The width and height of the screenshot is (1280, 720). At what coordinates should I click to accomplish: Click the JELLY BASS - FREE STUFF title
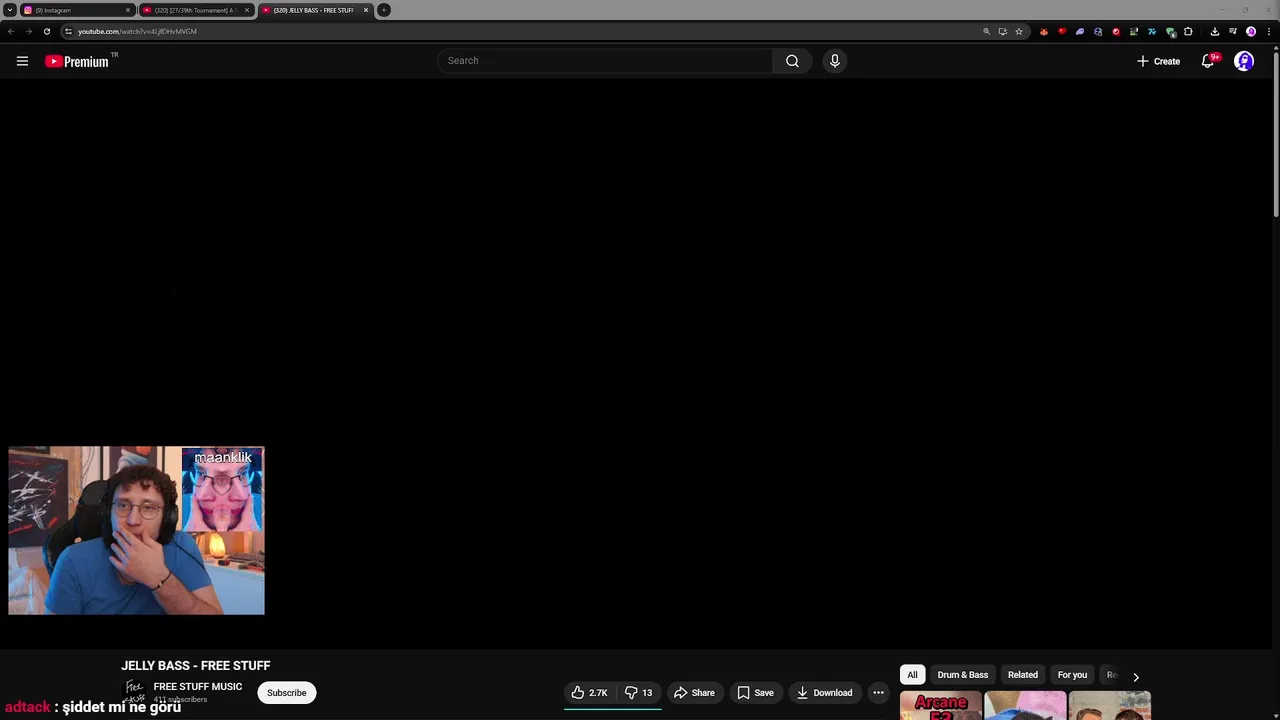196,665
